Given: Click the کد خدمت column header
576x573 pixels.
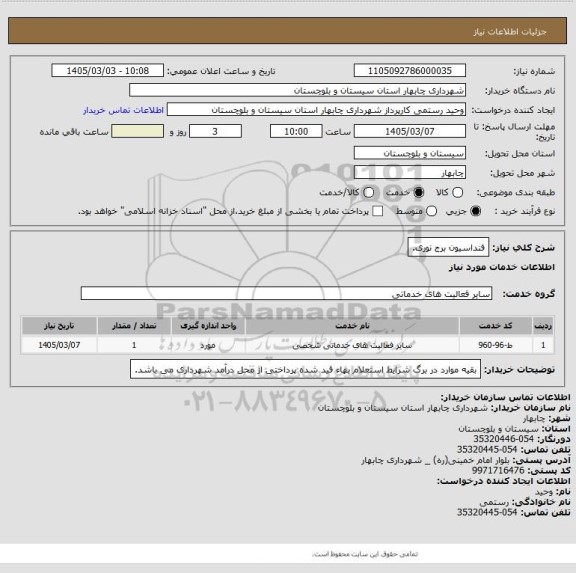Looking at the screenshot, I should coord(496,326).
